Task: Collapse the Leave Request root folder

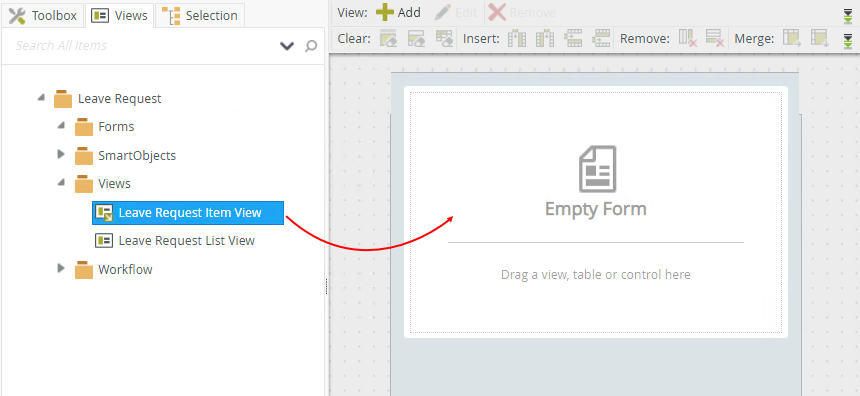Action: pyautogui.click(x=41, y=98)
